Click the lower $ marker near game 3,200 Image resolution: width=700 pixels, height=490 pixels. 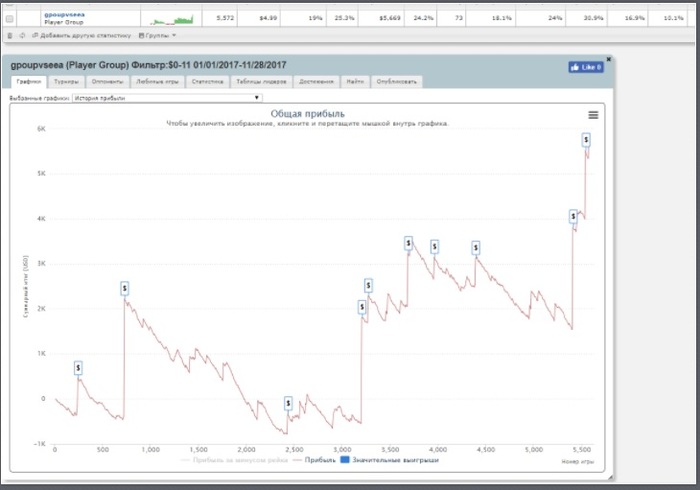click(362, 307)
